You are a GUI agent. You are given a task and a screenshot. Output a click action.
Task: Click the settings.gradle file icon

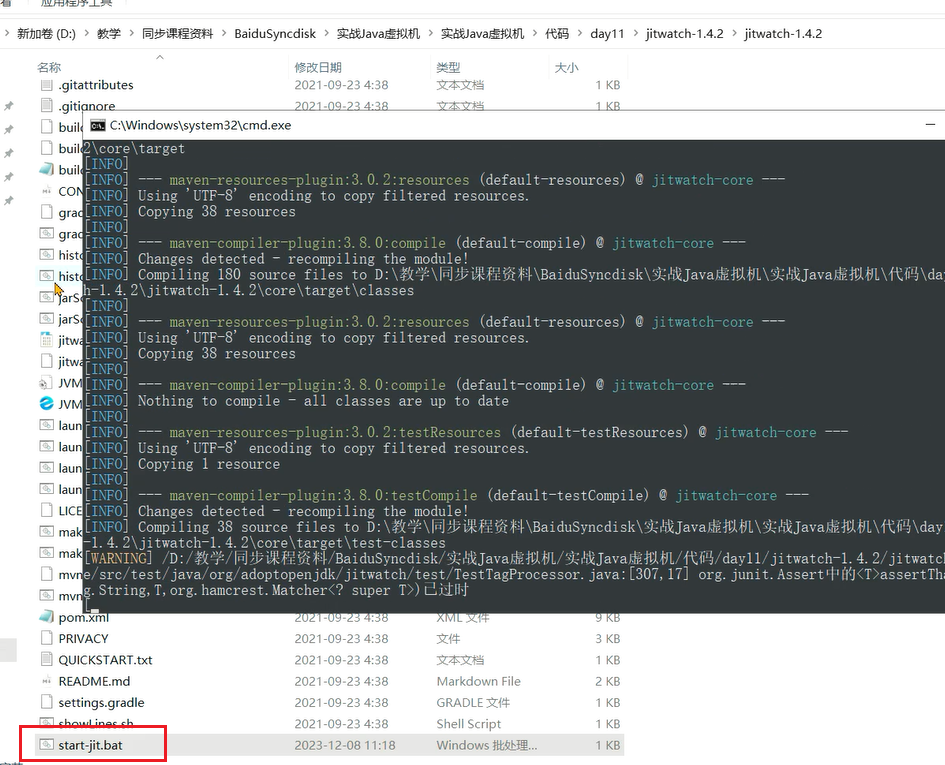(x=46, y=702)
